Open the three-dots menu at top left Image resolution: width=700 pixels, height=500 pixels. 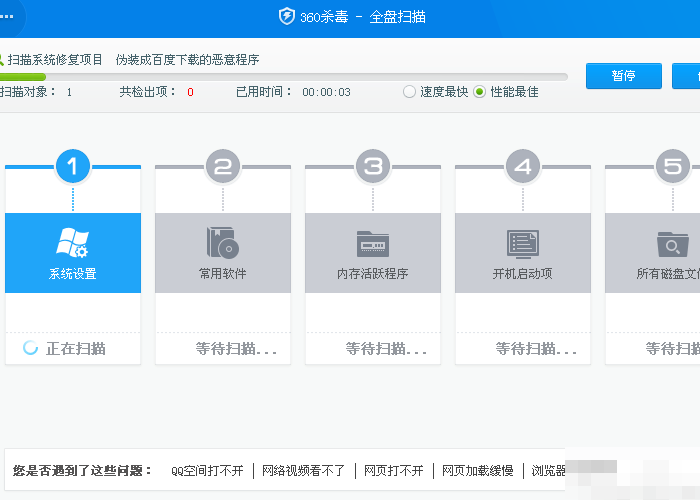pos(7,17)
